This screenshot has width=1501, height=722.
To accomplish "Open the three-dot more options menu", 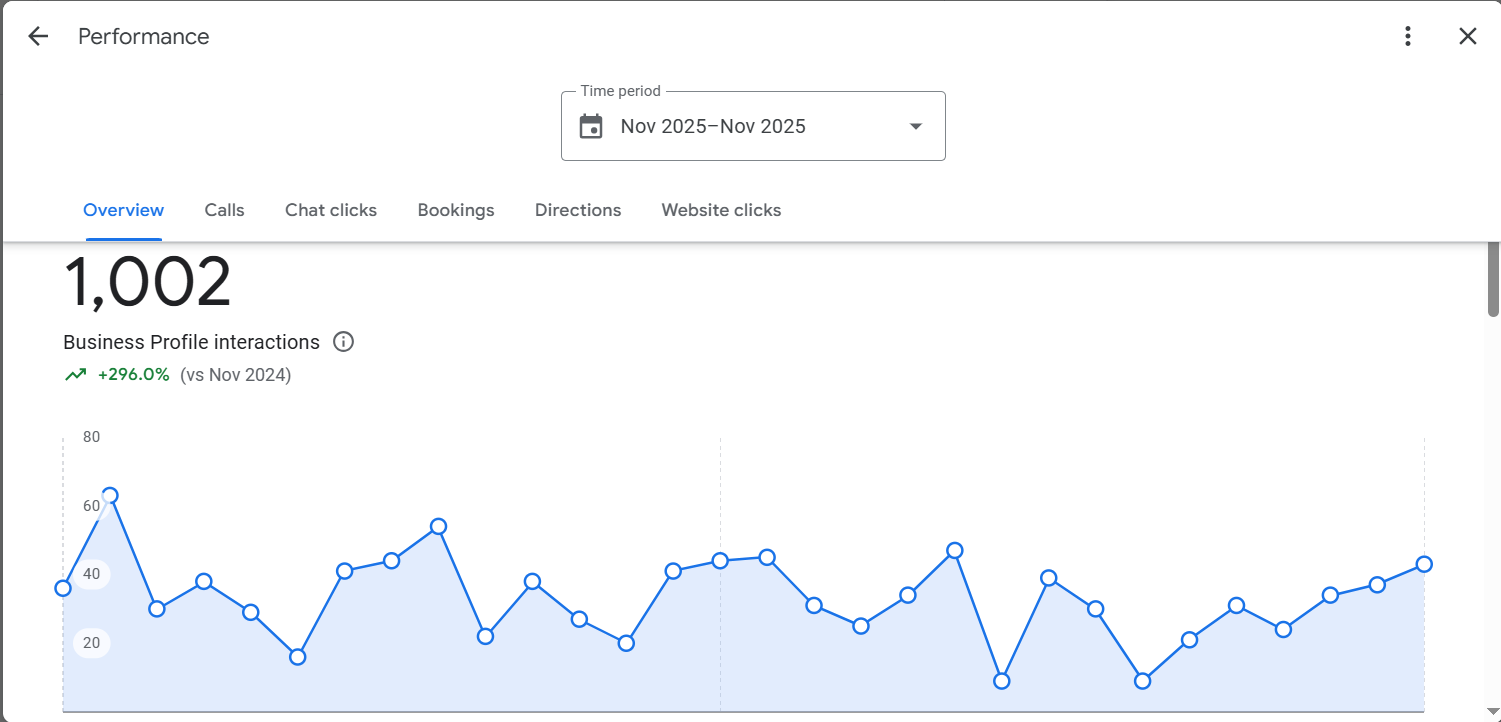I will coord(1408,37).
